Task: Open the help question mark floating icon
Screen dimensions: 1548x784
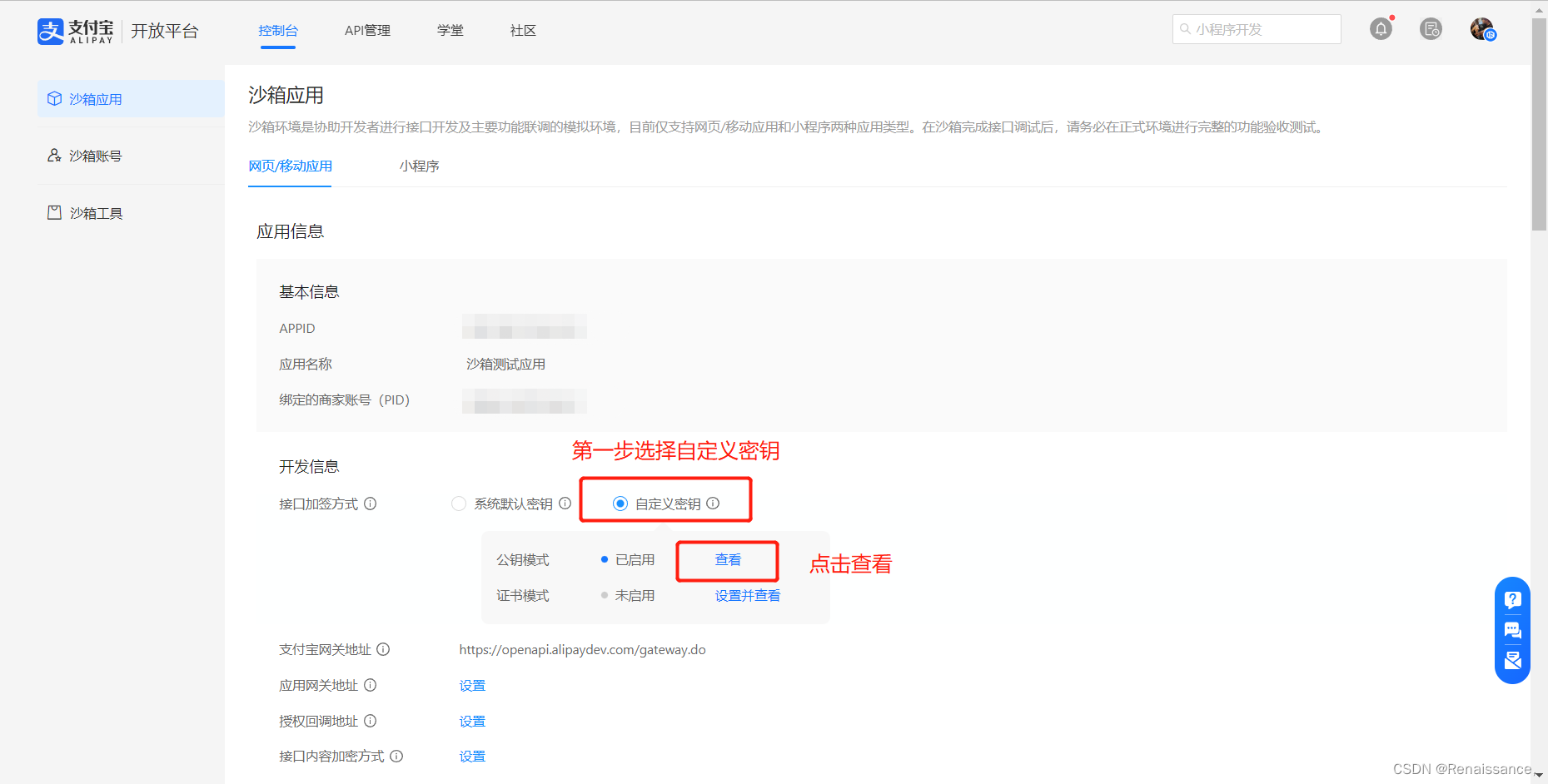Action: click(x=1512, y=599)
